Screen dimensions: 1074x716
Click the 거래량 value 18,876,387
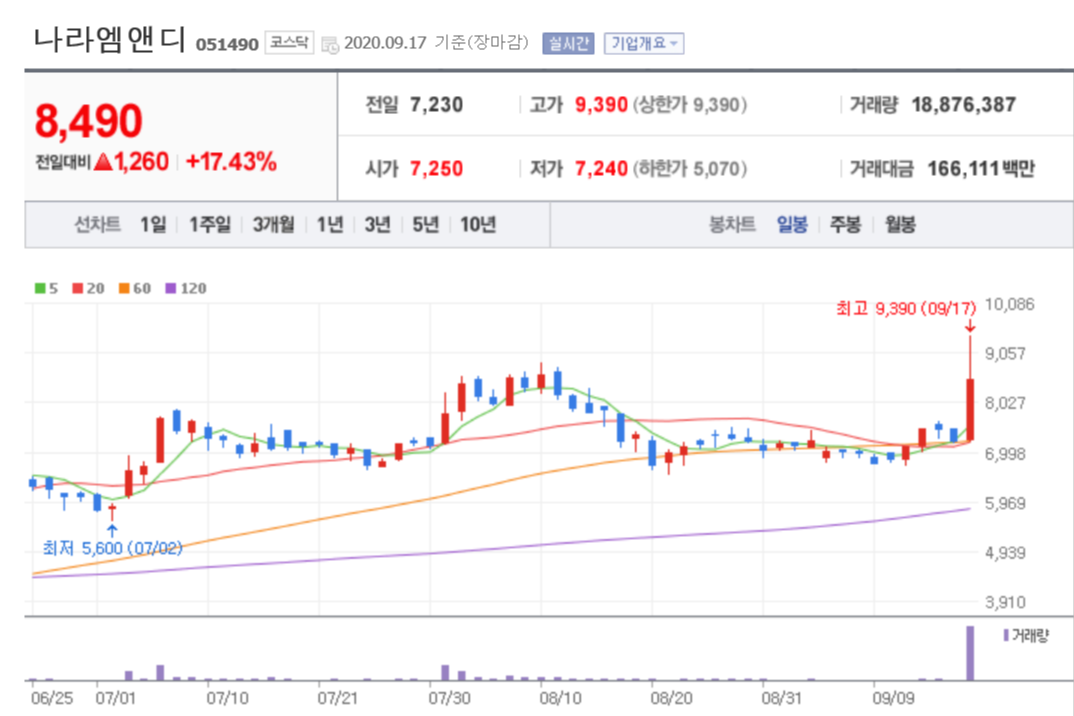(963, 105)
